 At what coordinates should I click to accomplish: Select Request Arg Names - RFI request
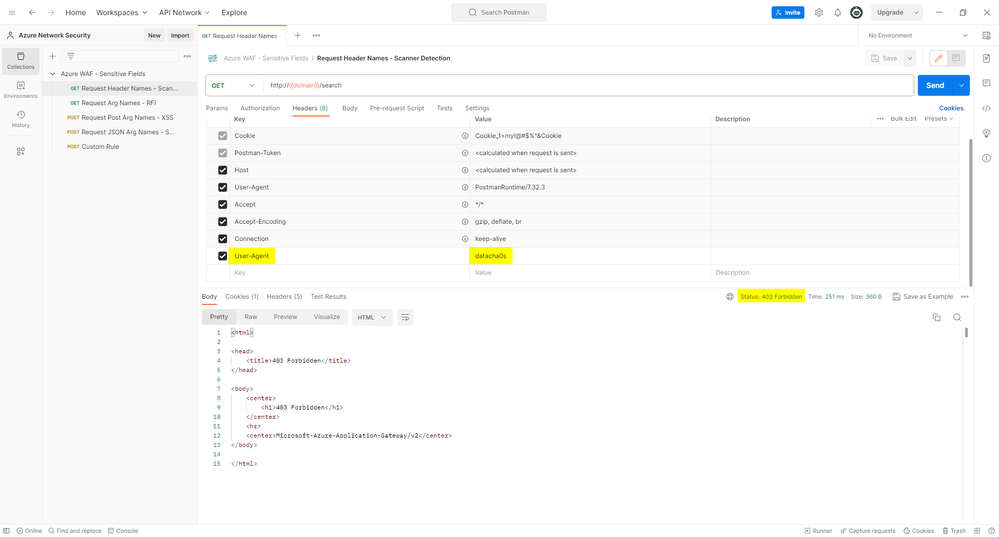119,103
